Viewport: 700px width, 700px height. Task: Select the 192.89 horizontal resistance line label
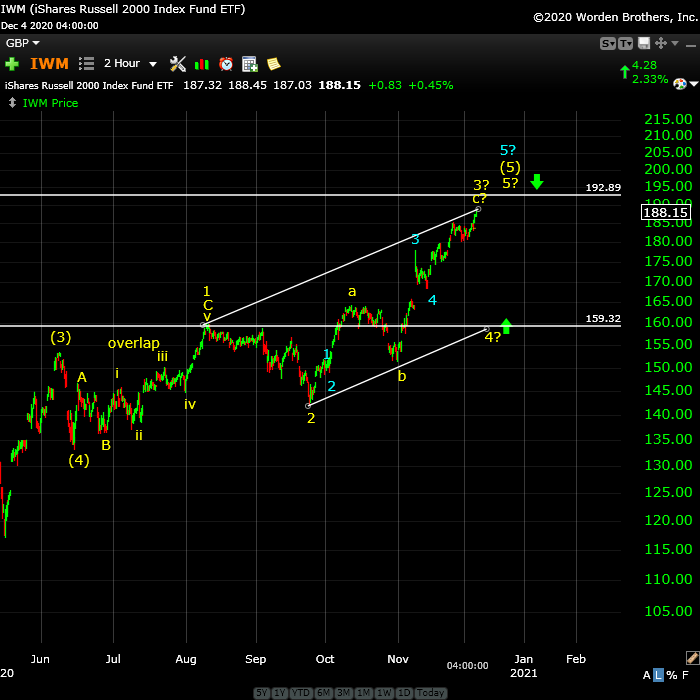[603, 188]
